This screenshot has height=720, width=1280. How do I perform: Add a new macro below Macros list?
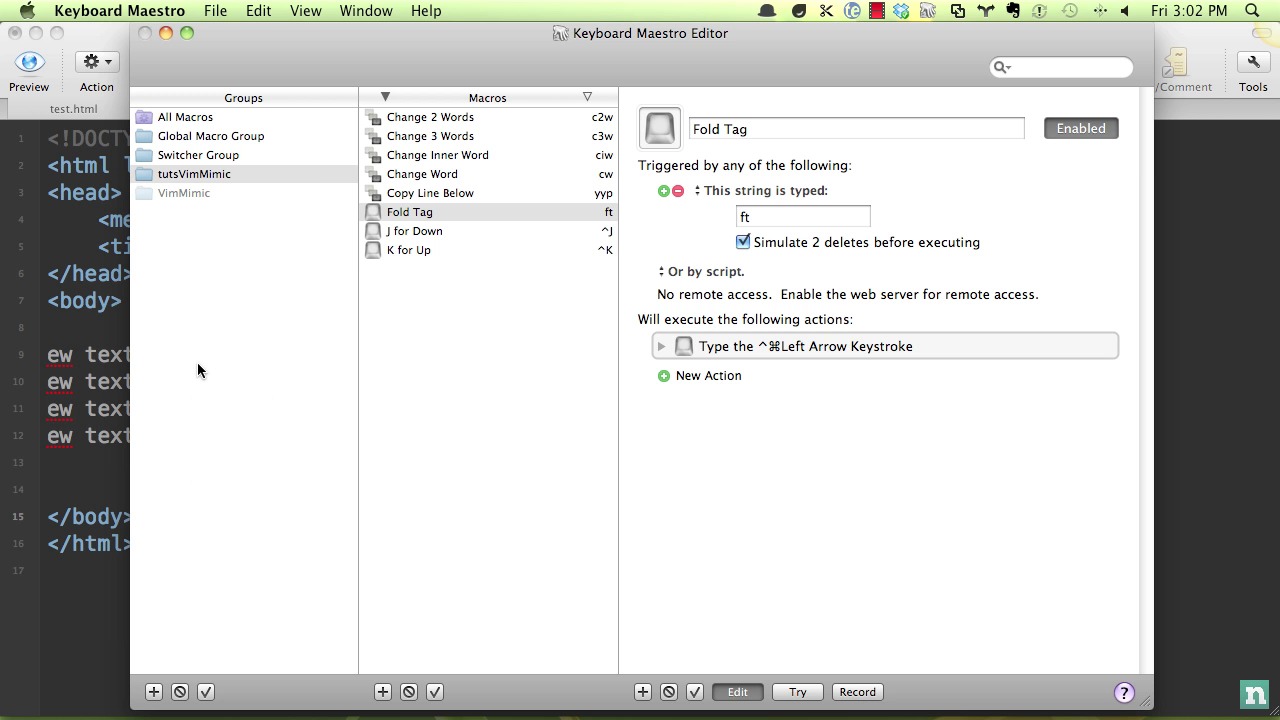click(x=383, y=692)
